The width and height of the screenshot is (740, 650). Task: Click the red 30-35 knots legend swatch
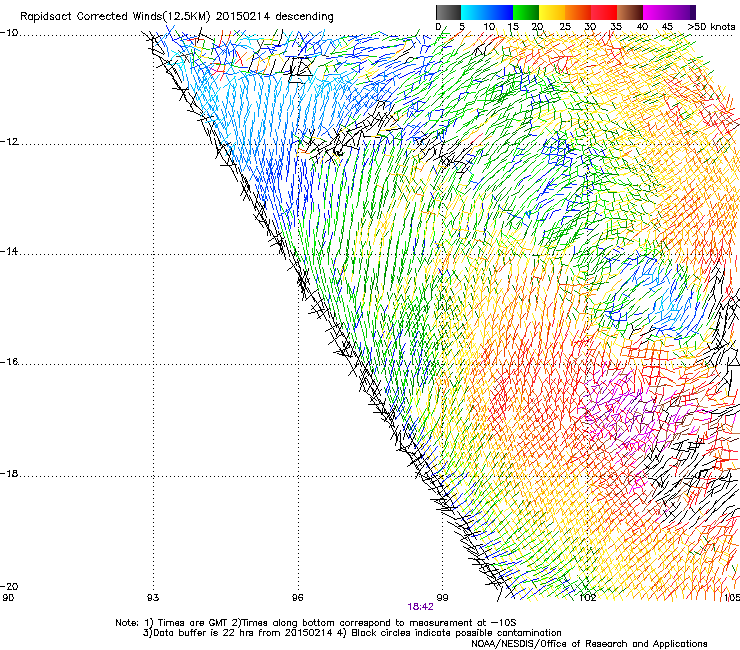tap(604, 12)
